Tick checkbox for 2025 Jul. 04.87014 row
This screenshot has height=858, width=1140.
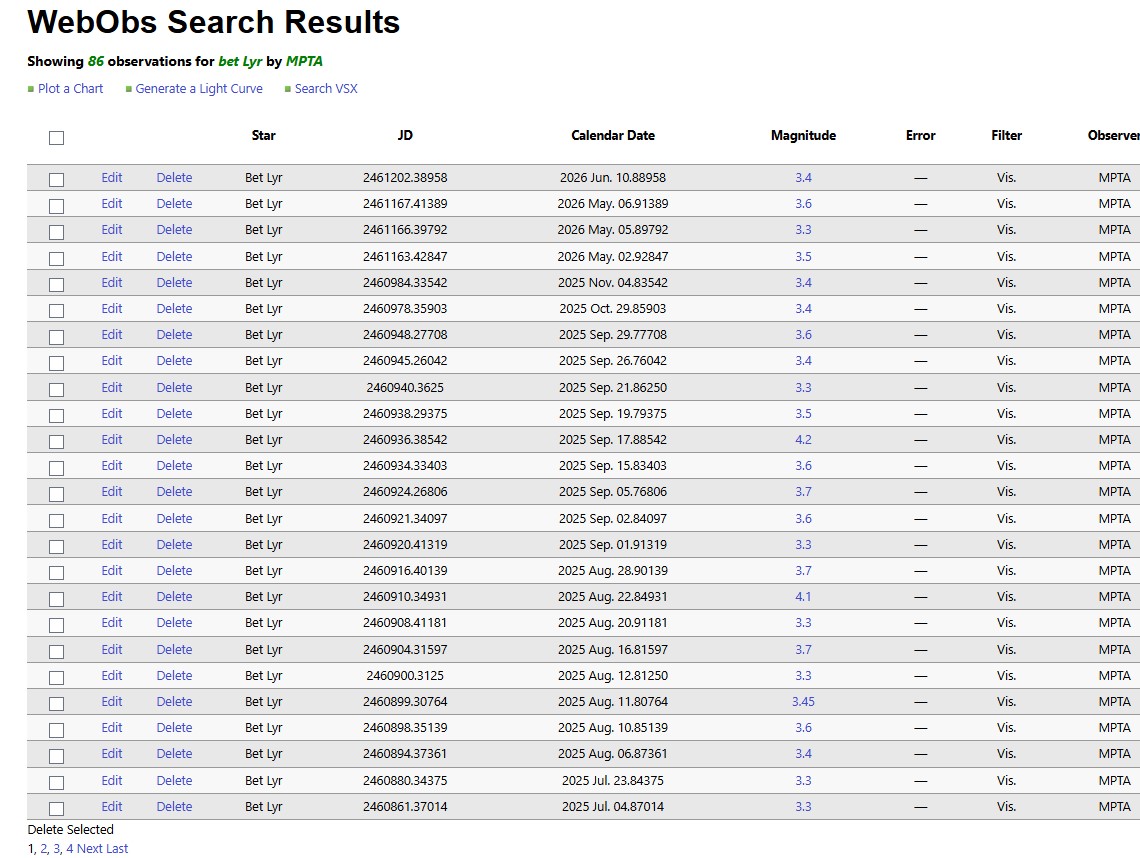[x=56, y=809]
